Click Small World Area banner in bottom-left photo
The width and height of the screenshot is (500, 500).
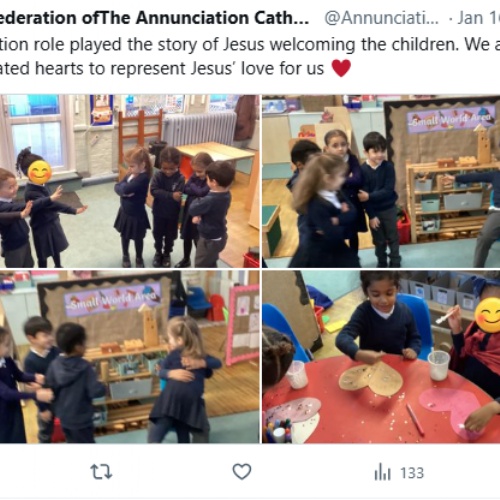pyautogui.click(x=113, y=299)
